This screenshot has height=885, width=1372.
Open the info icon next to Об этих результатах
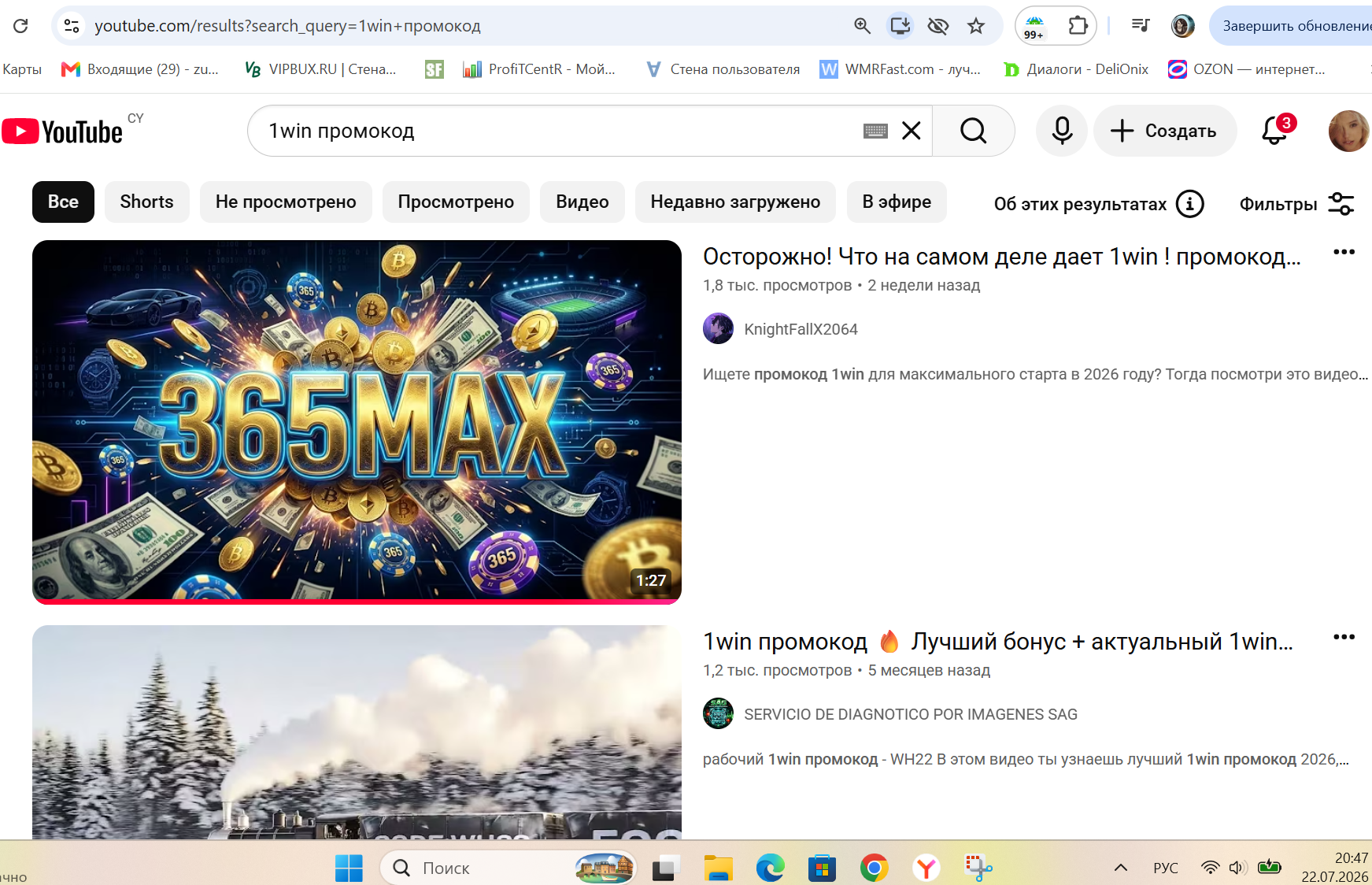1190,204
